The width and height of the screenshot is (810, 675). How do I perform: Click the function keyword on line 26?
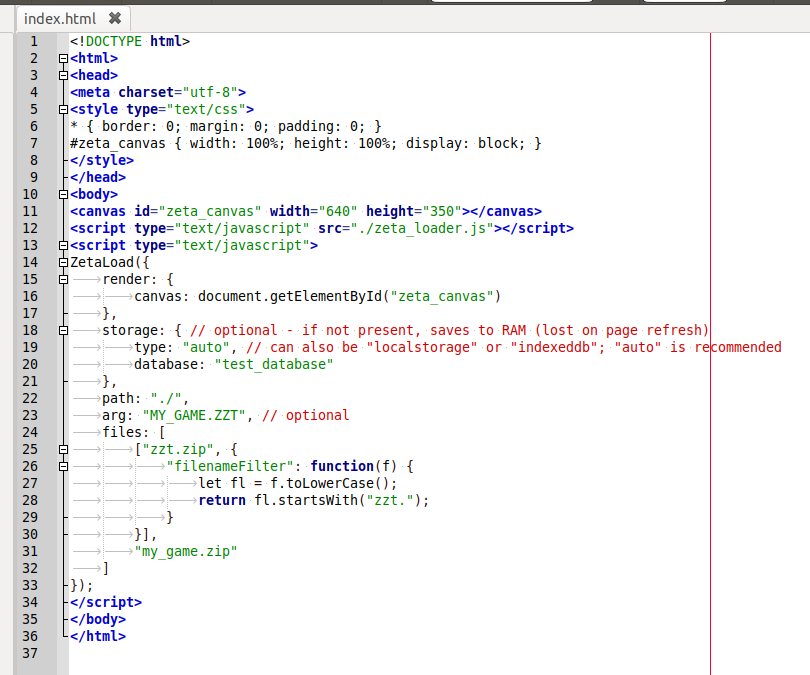tap(342, 466)
